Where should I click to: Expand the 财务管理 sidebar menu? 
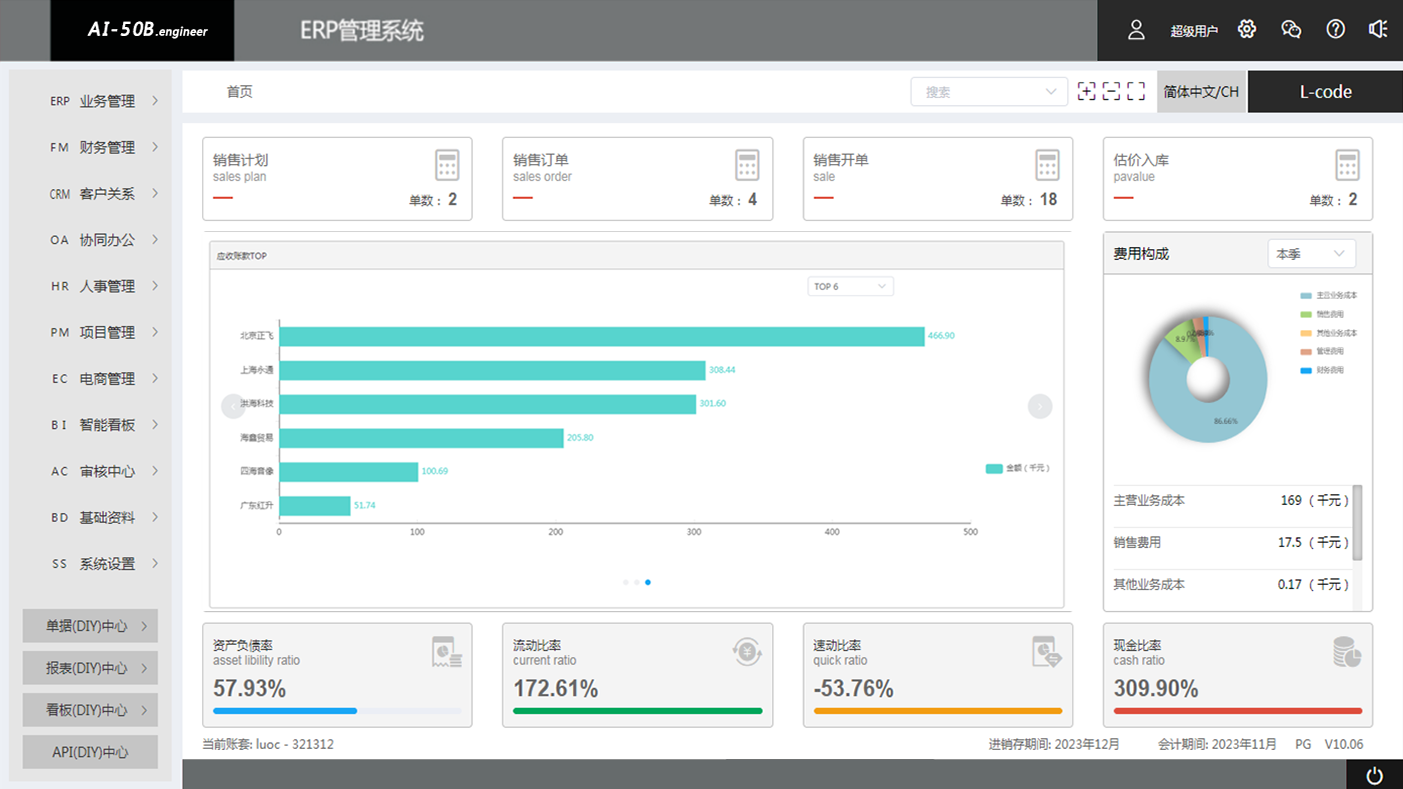[x=105, y=147]
